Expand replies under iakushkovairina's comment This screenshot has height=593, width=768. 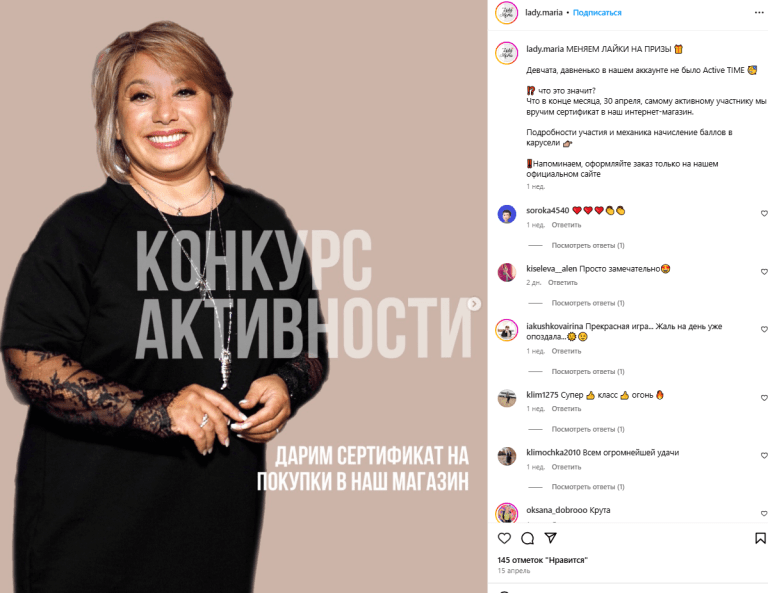point(588,372)
